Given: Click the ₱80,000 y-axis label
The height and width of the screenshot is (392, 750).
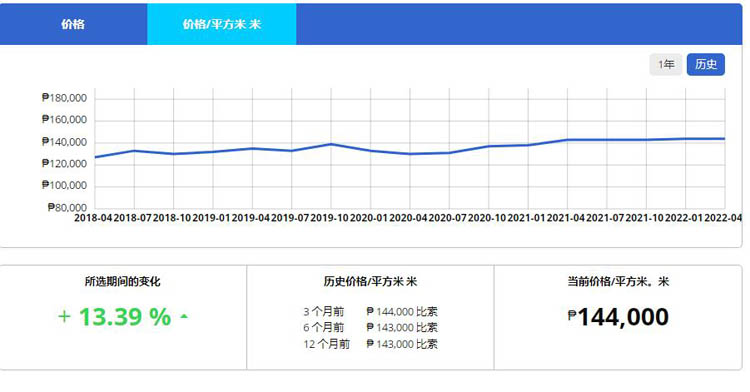Looking at the screenshot, I should (x=67, y=207).
